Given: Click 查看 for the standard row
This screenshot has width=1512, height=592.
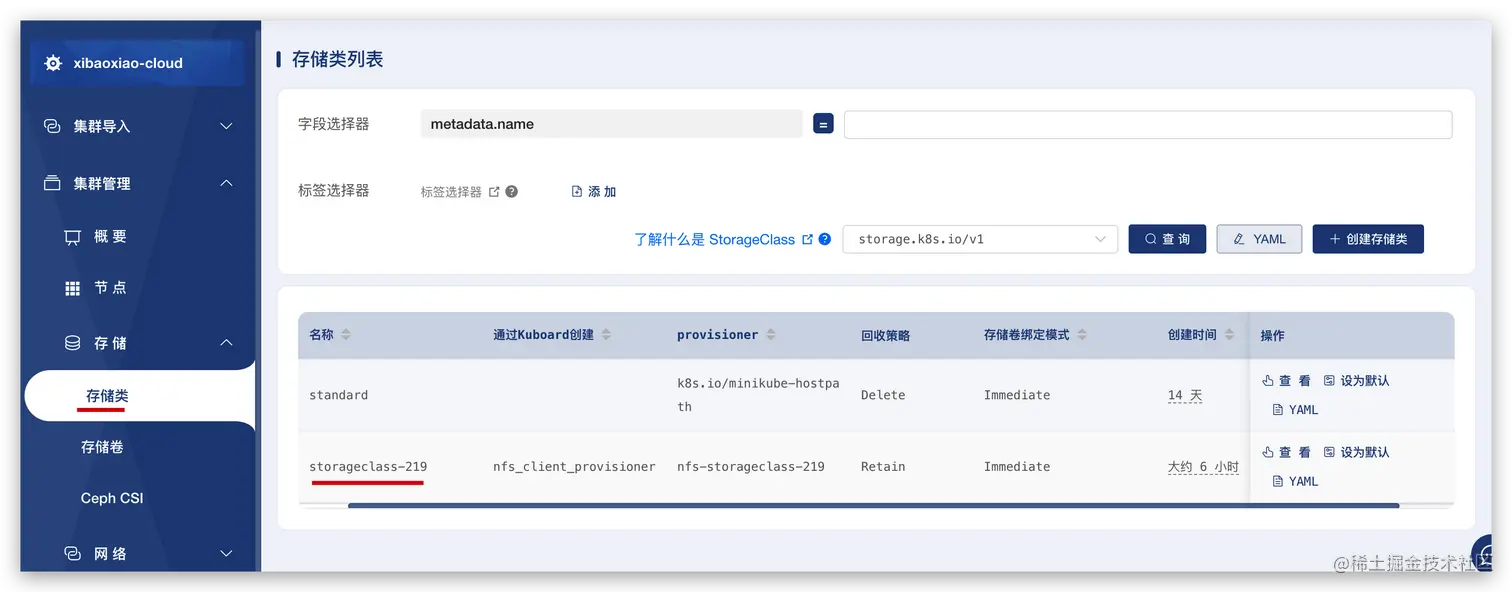Looking at the screenshot, I should coord(1286,381).
